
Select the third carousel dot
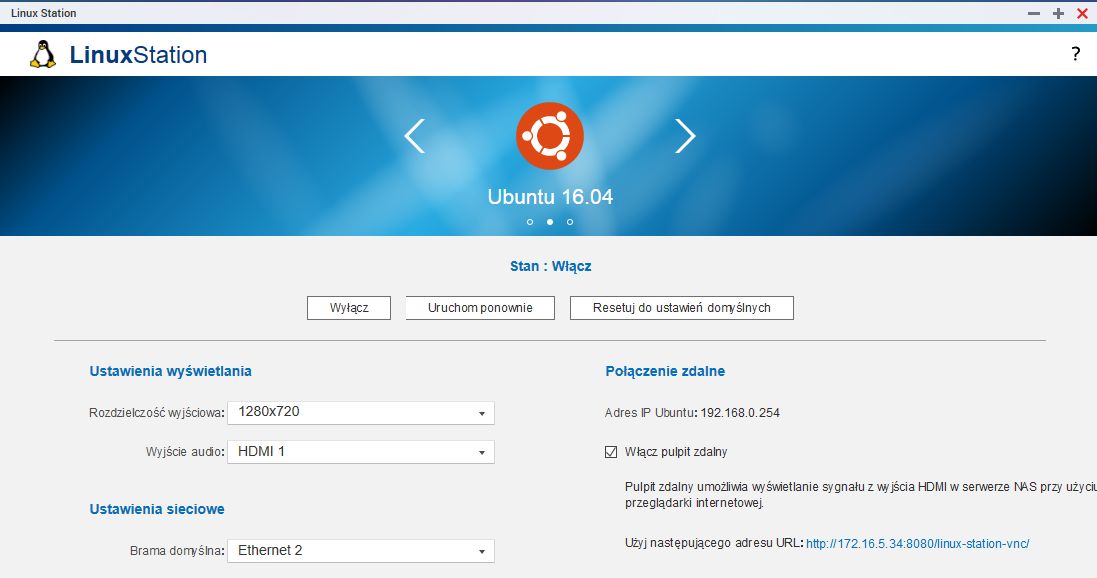pos(569,222)
